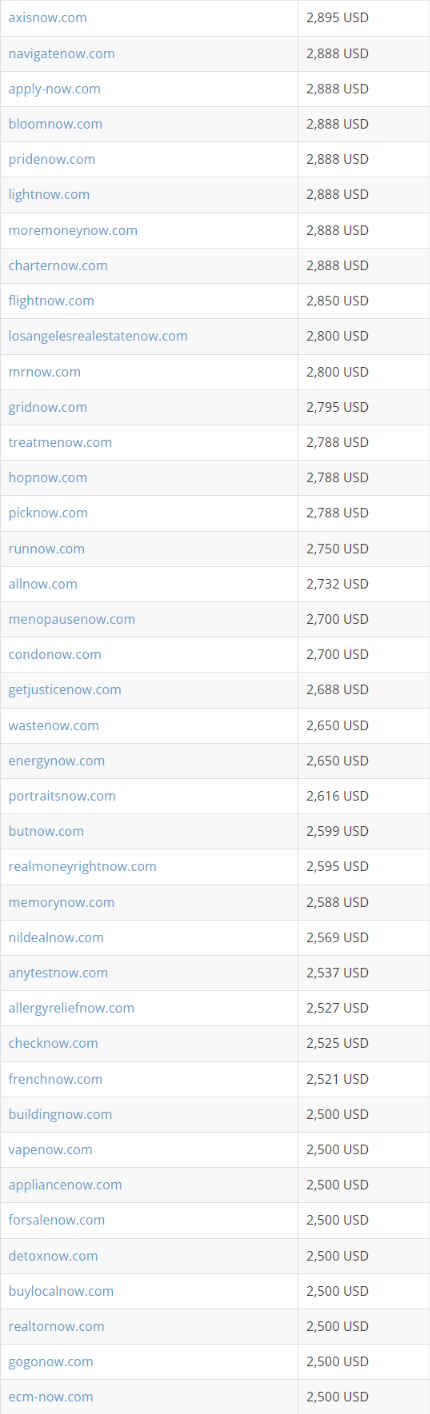The width and height of the screenshot is (430, 1414).
Task: Click the ecm-now.com domain
Action: [x=51, y=1397]
